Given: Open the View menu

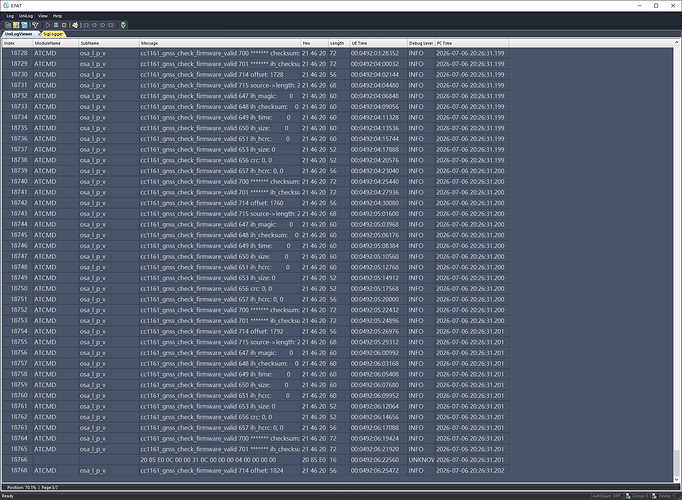Looking at the screenshot, I should click(x=43, y=16).
